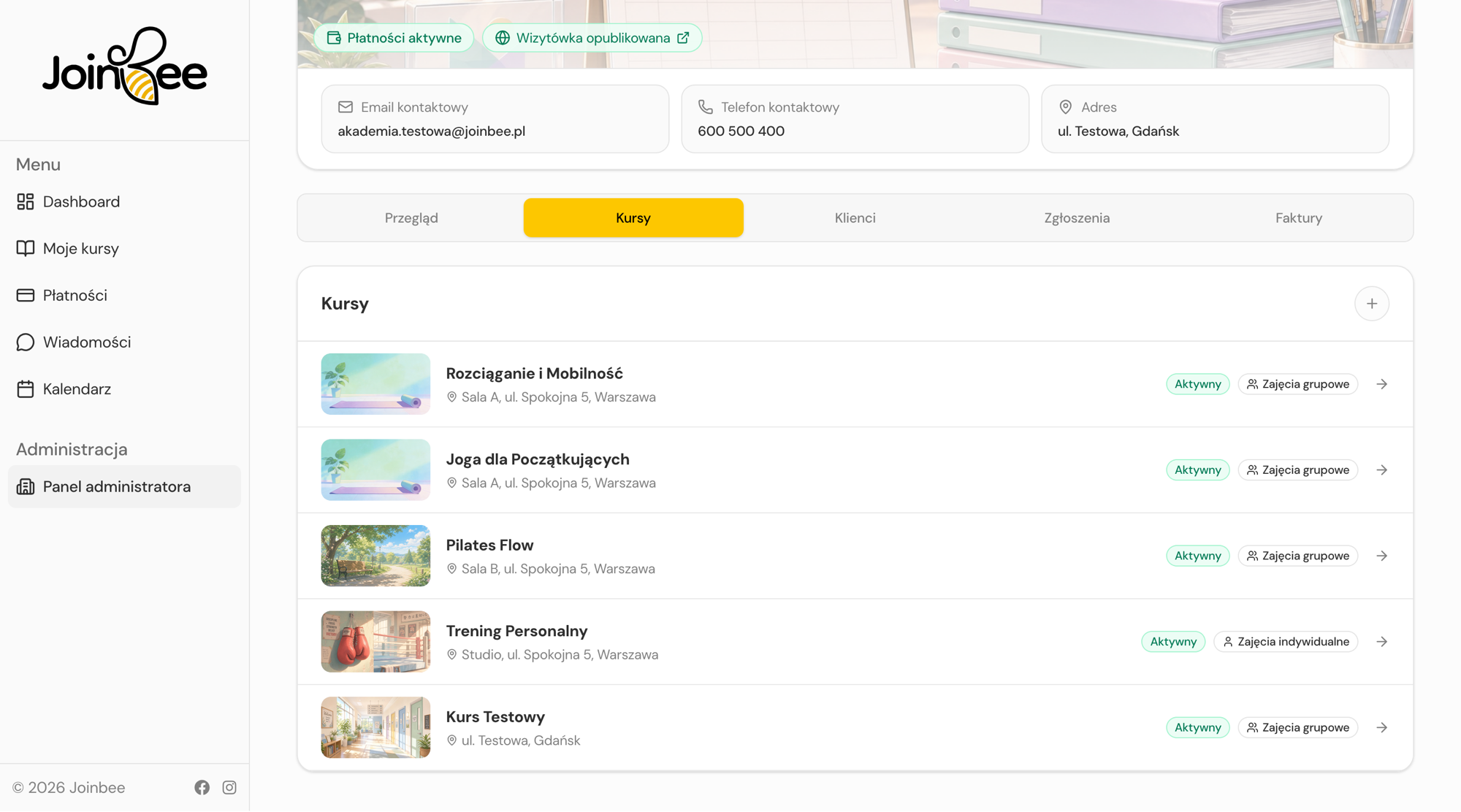Click the Telefon kontaktowy phone icon
Image resolution: width=1461 pixels, height=812 pixels.
coord(706,107)
